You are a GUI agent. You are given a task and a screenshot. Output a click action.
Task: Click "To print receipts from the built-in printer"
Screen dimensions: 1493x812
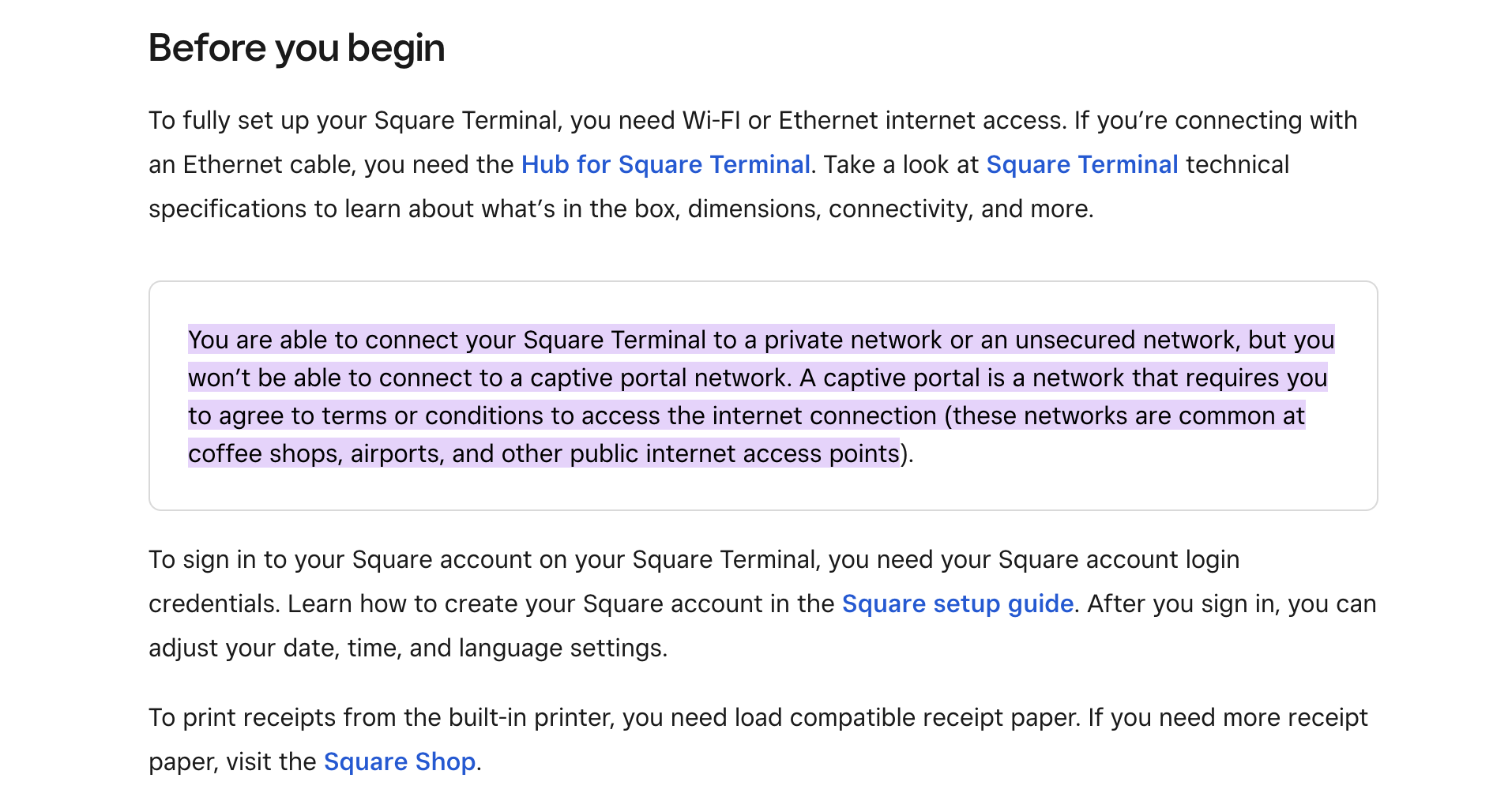pos(381,717)
